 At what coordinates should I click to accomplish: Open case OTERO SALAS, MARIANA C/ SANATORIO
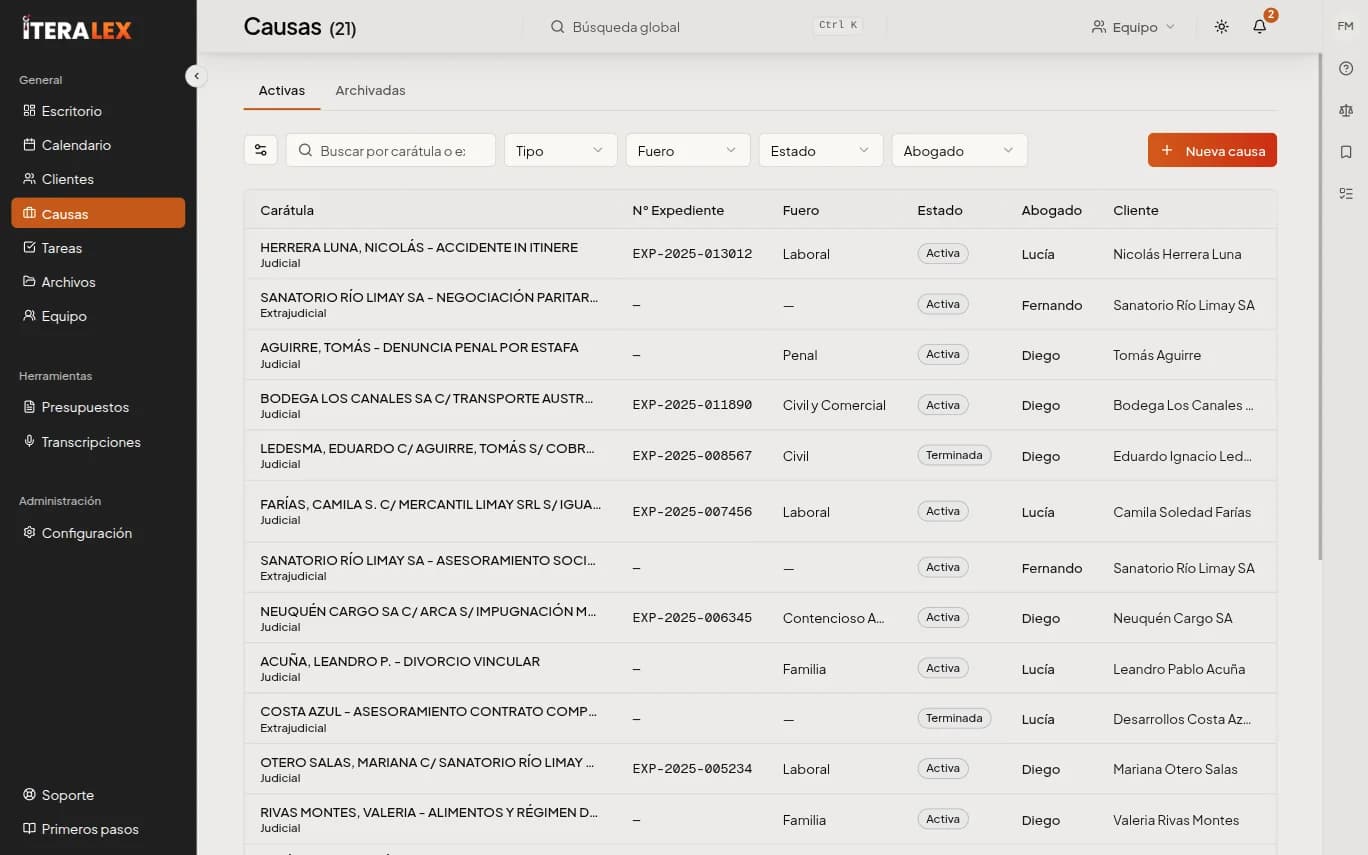pos(428,762)
